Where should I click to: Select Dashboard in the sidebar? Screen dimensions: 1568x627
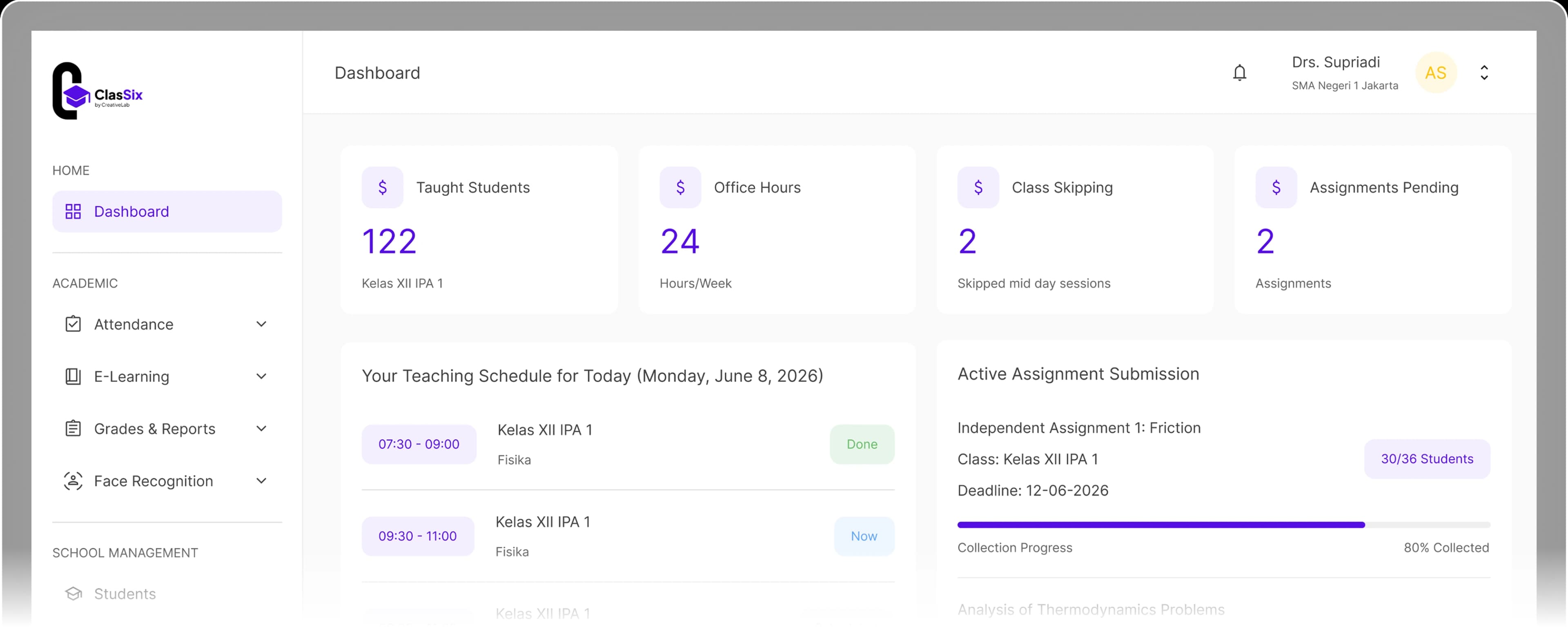pyautogui.click(x=167, y=211)
